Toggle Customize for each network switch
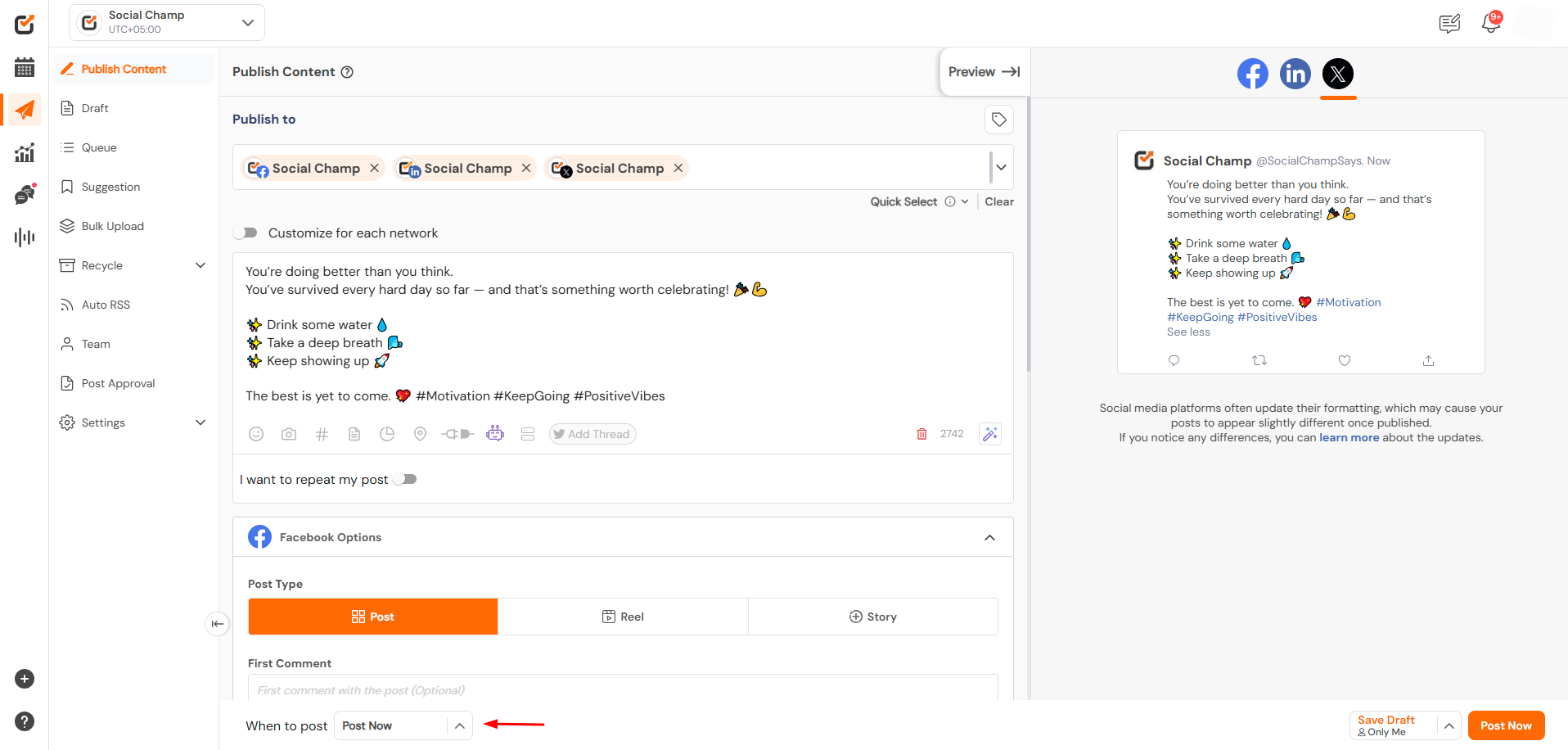 246,233
